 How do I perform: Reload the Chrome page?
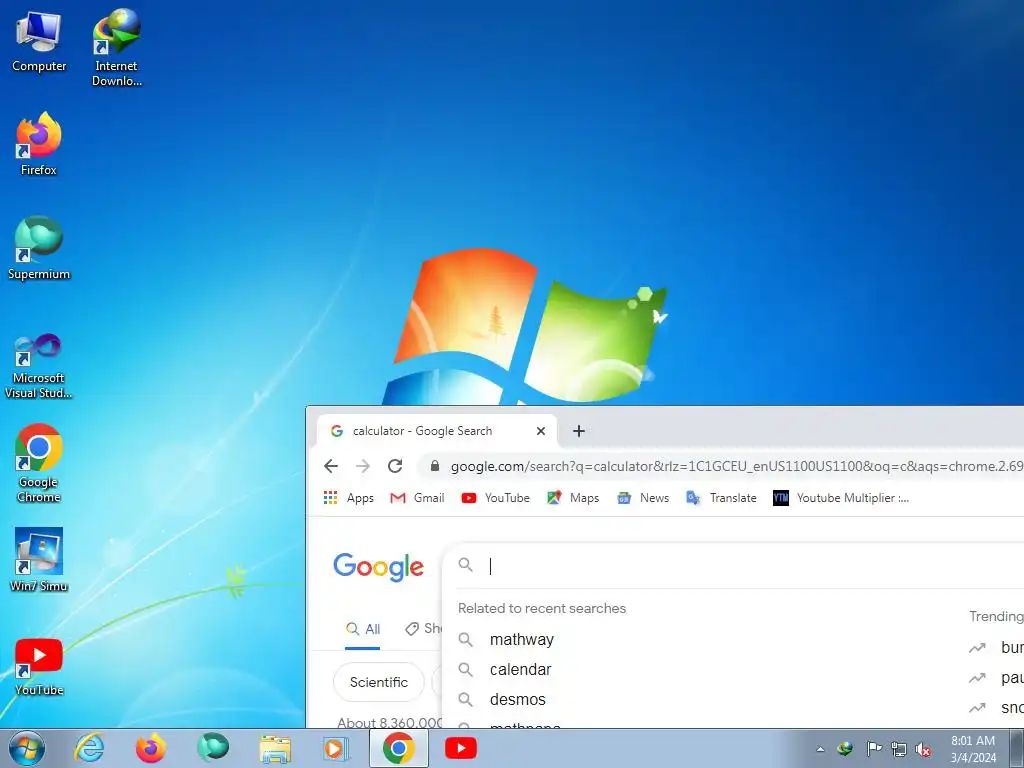(x=395, y=466)
